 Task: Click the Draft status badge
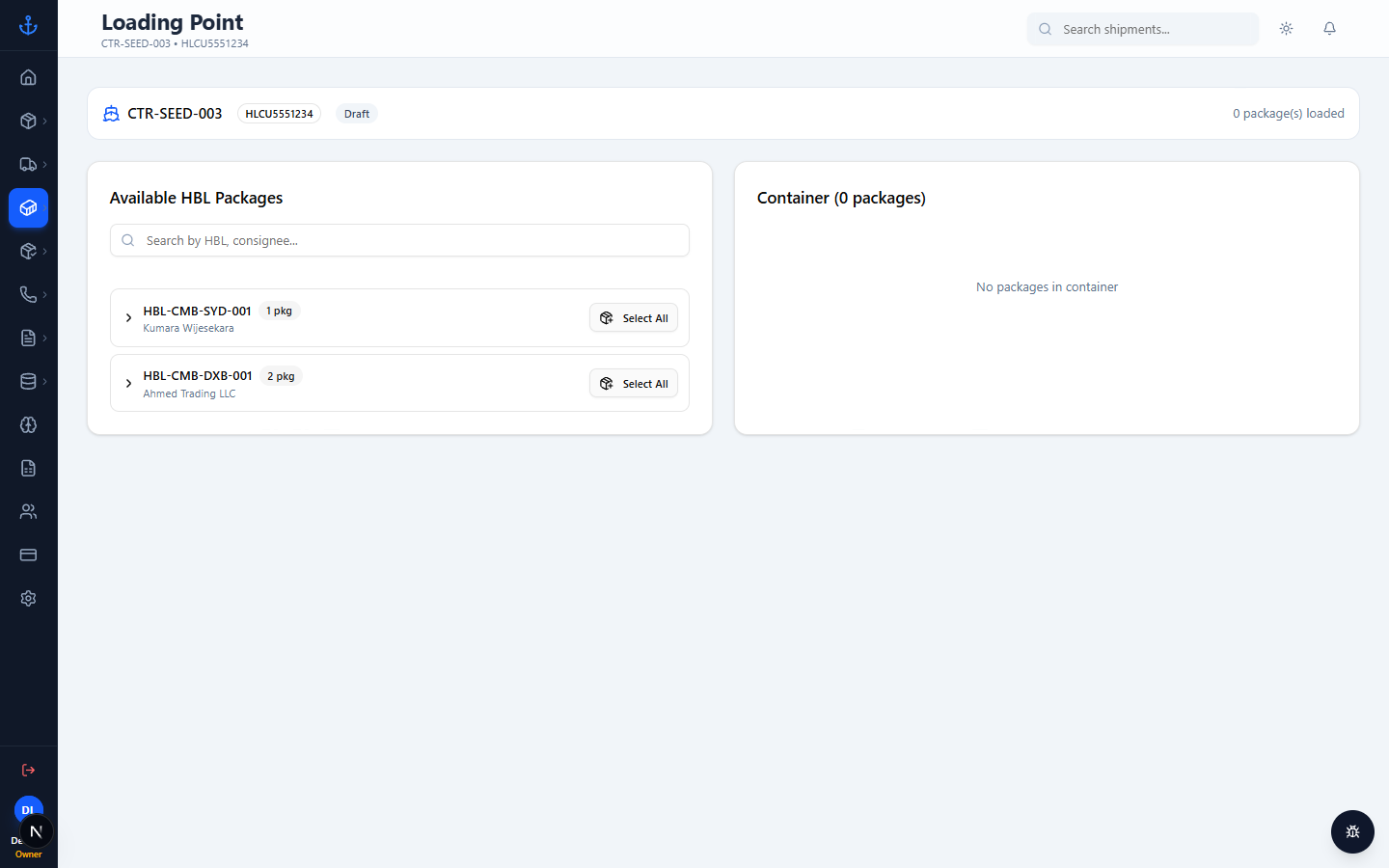(357, 114)
